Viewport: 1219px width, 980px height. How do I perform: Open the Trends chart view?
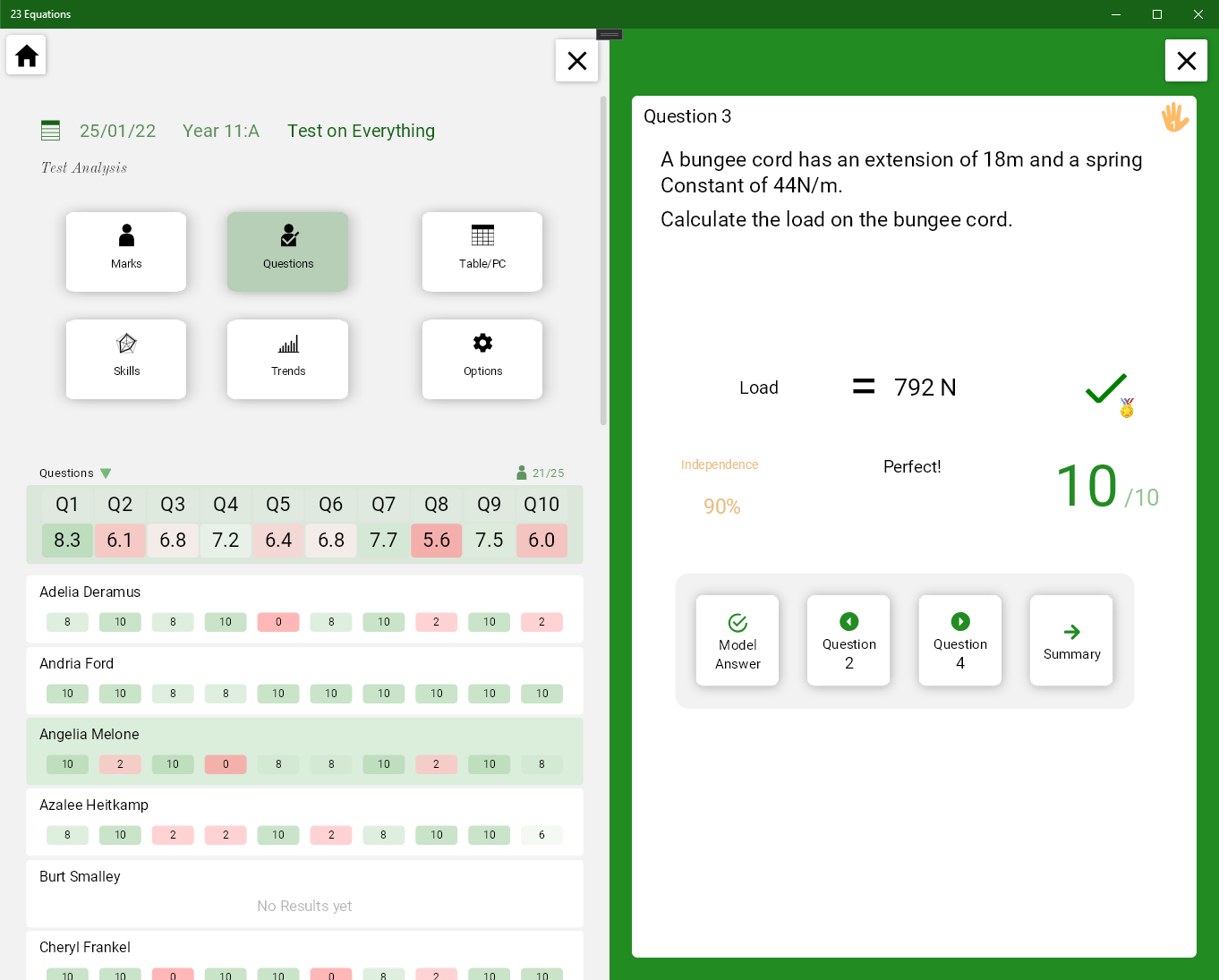point(288,359)
